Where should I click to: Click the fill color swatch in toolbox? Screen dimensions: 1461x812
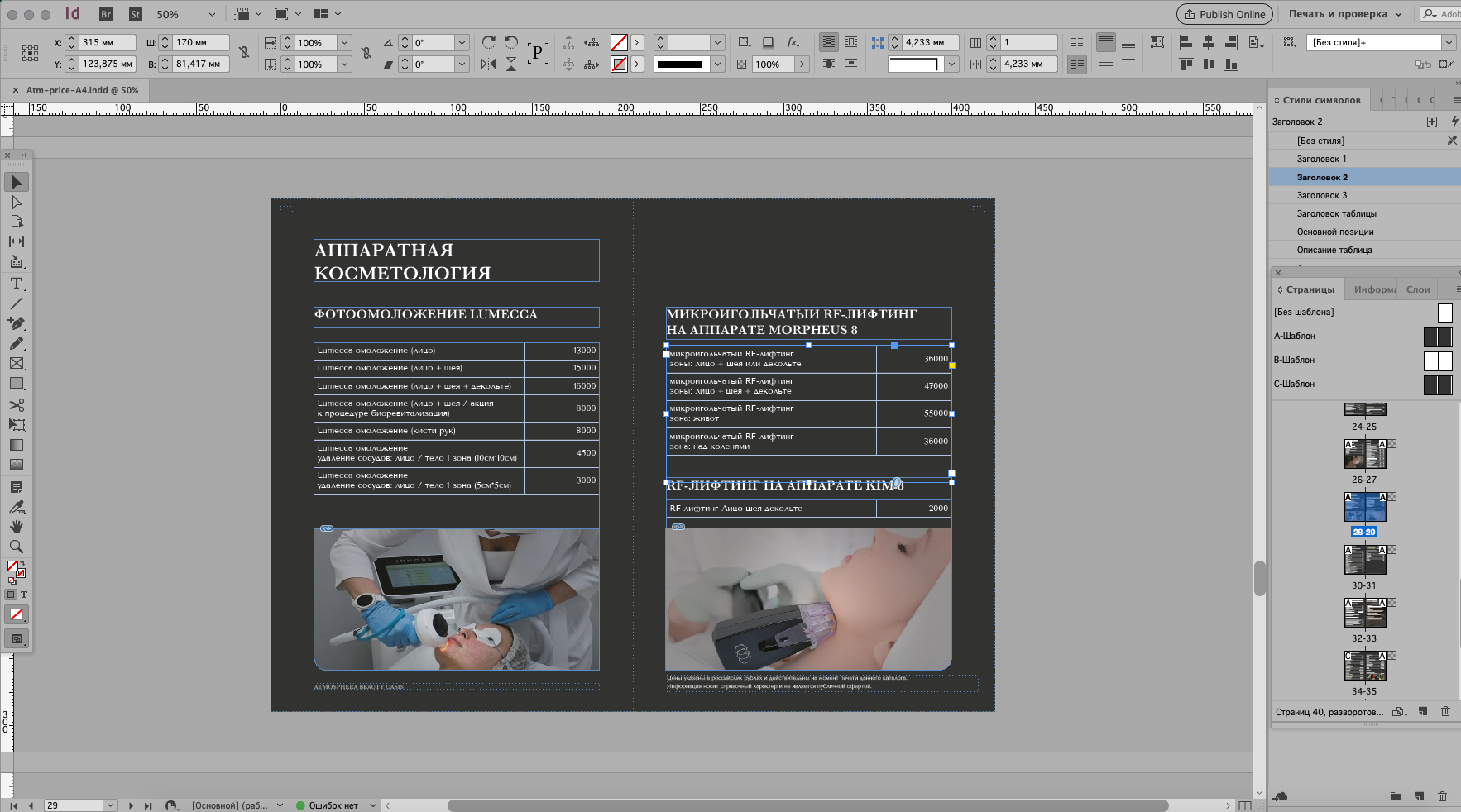point(12,566)
